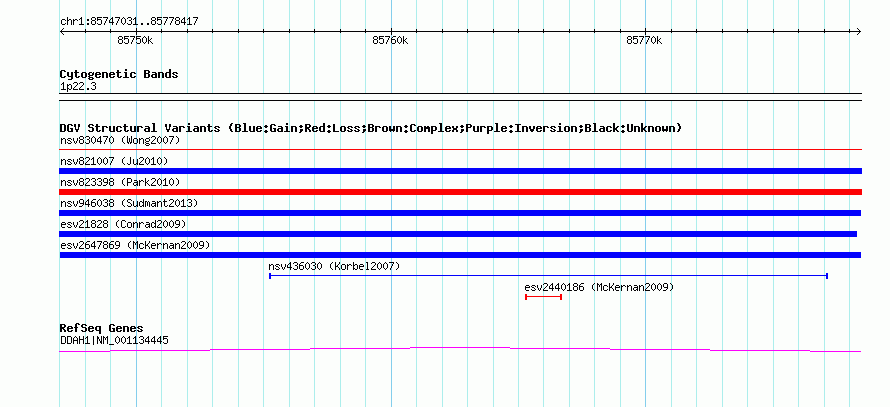
Task: Click the right arrowhead of the ruler
Action: pos(859,31)
